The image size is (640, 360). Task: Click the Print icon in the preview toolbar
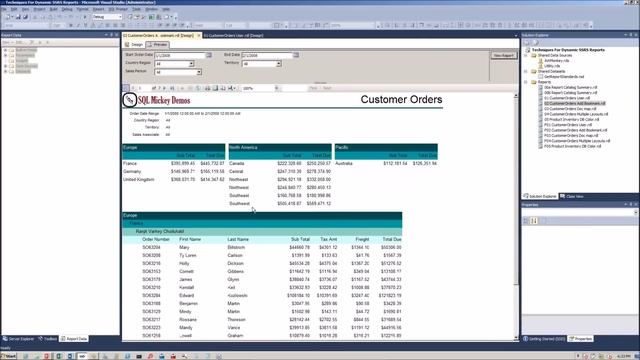(208, 88)
